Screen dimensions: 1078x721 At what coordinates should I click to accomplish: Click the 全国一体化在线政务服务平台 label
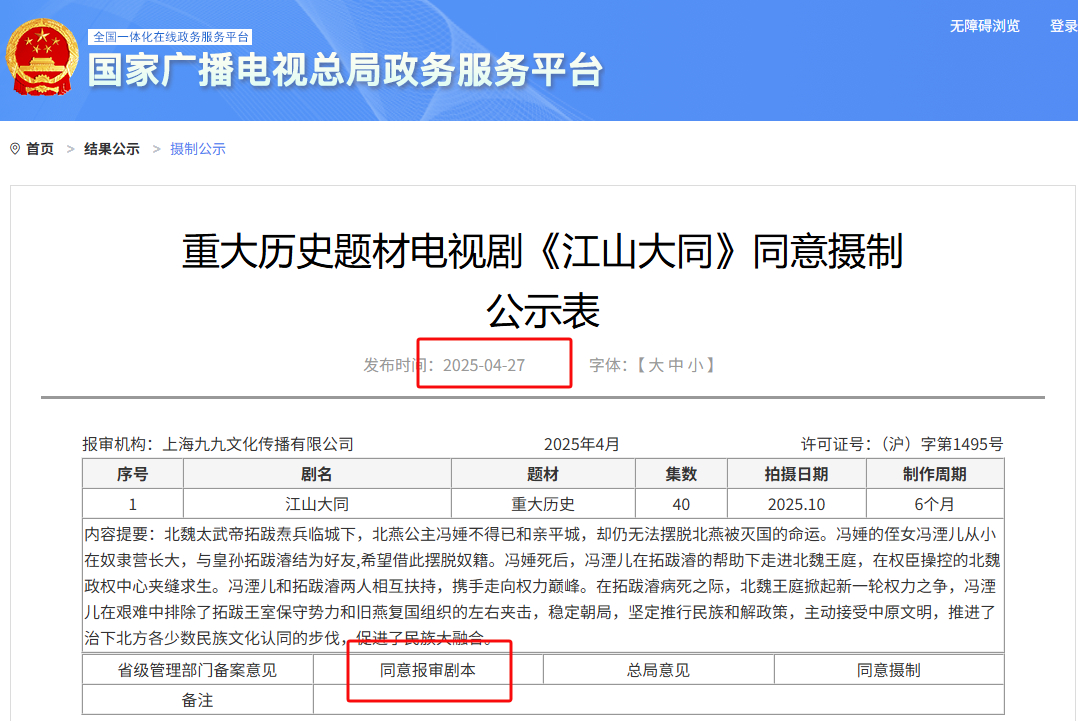170,37
